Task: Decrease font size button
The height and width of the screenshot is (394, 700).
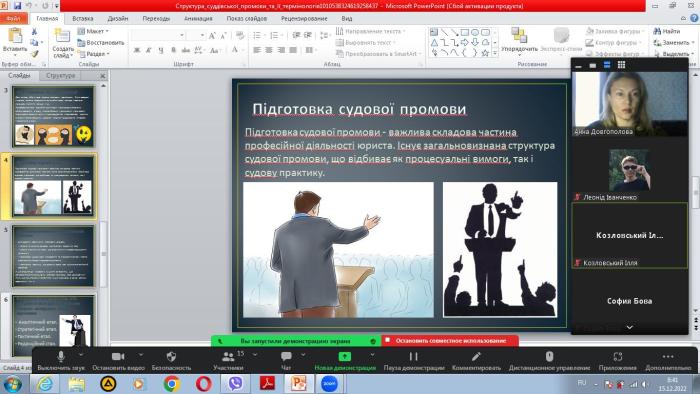Action: (x=224, y=35)
